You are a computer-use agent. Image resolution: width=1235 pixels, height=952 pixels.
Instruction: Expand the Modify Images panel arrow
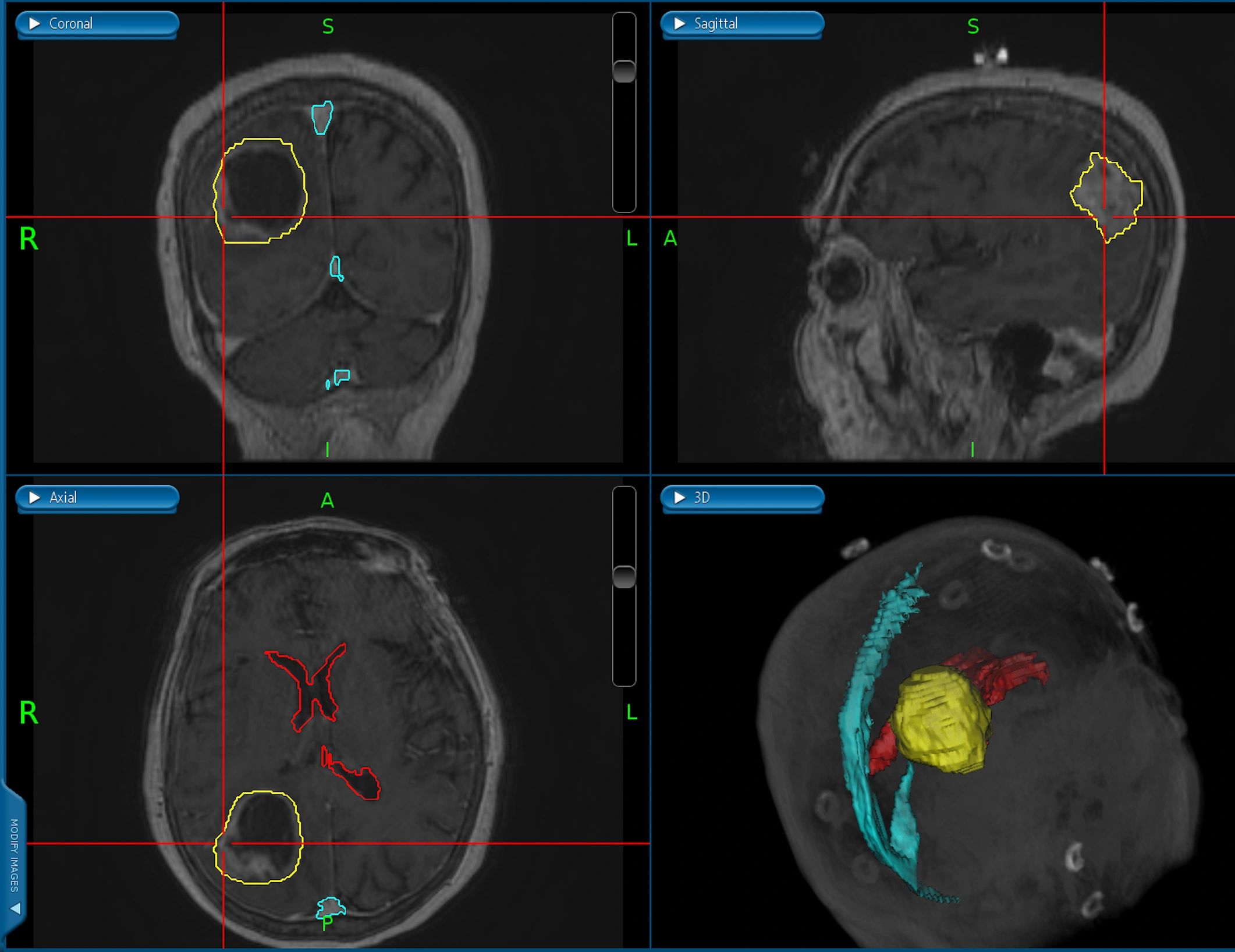[16, 908]
